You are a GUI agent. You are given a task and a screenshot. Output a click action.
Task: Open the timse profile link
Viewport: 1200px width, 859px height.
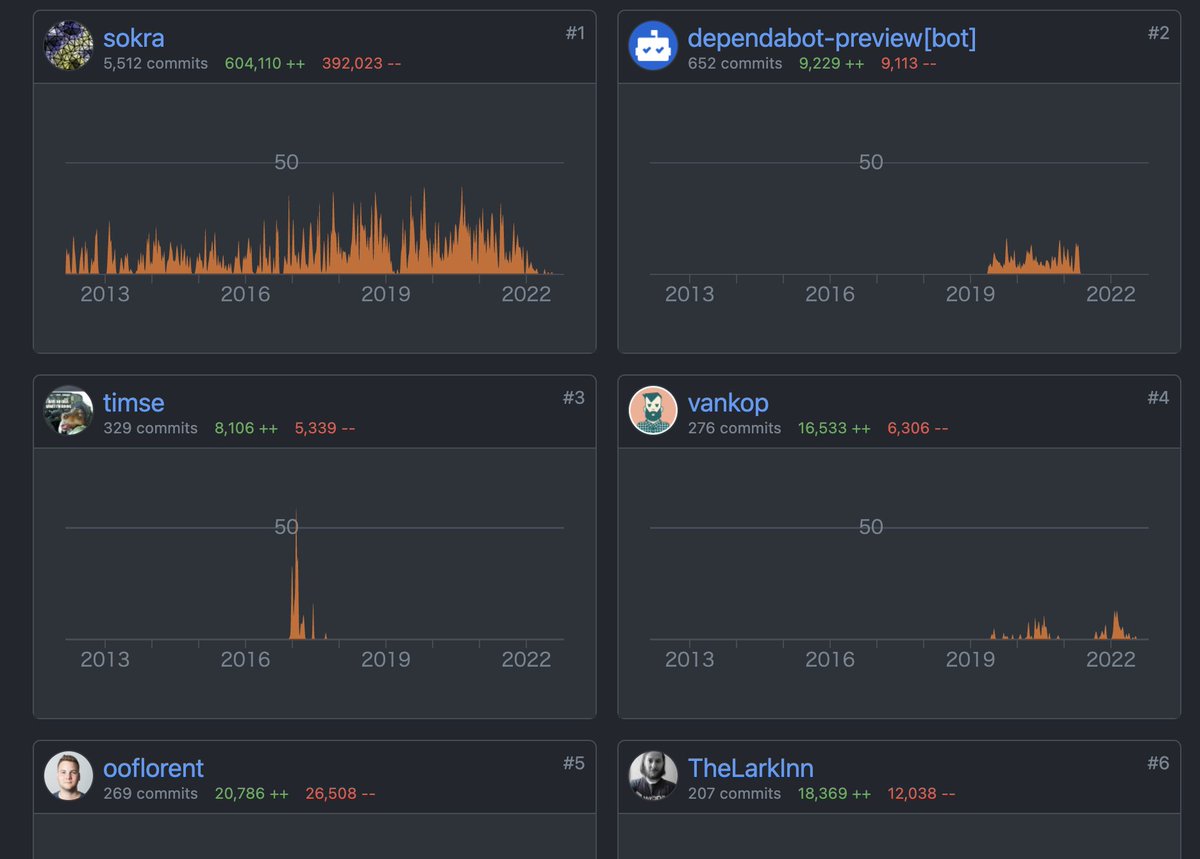[134, 403]
